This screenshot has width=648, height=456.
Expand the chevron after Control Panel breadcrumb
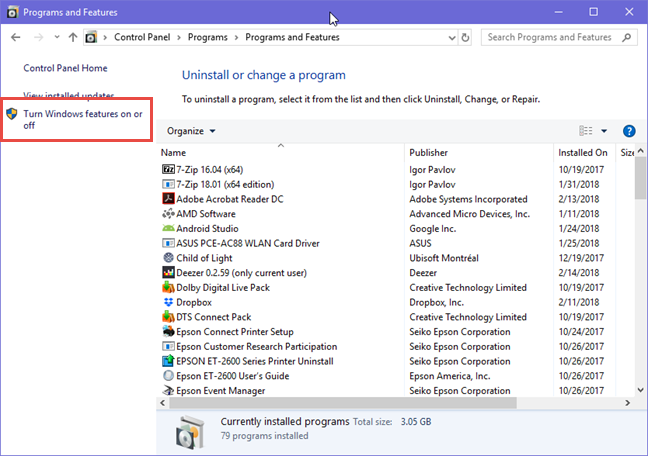pos(179,38)
